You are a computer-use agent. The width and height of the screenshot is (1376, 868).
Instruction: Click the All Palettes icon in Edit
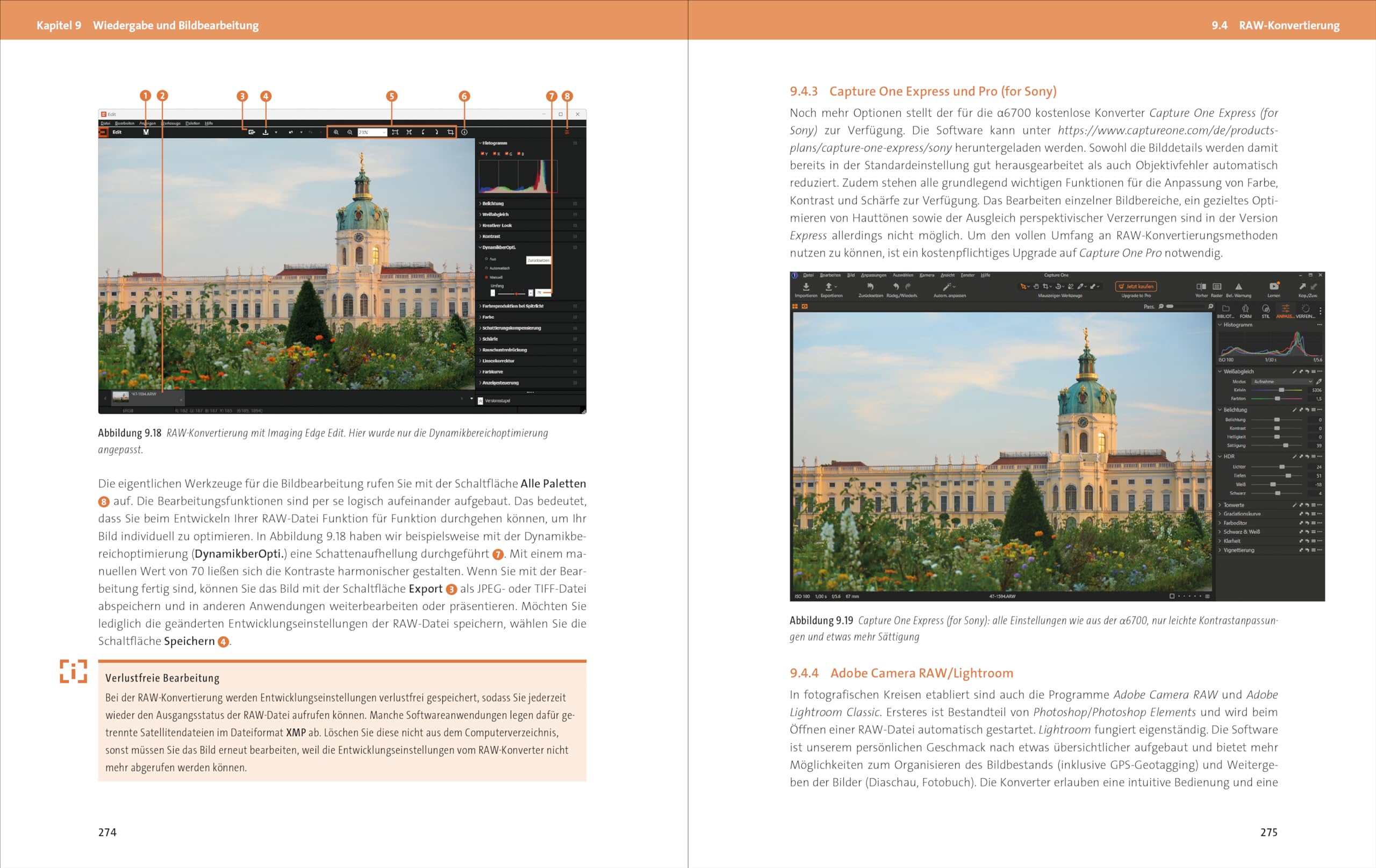pyautogui.click(x=567, y=132)
